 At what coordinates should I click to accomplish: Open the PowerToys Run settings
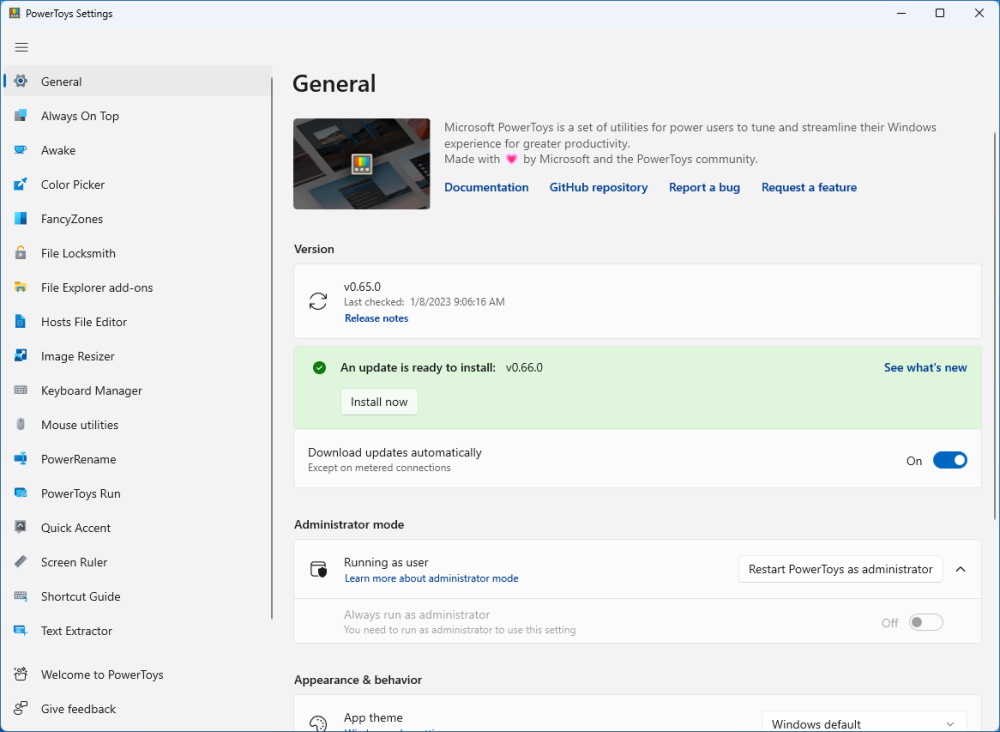(138, 494)
